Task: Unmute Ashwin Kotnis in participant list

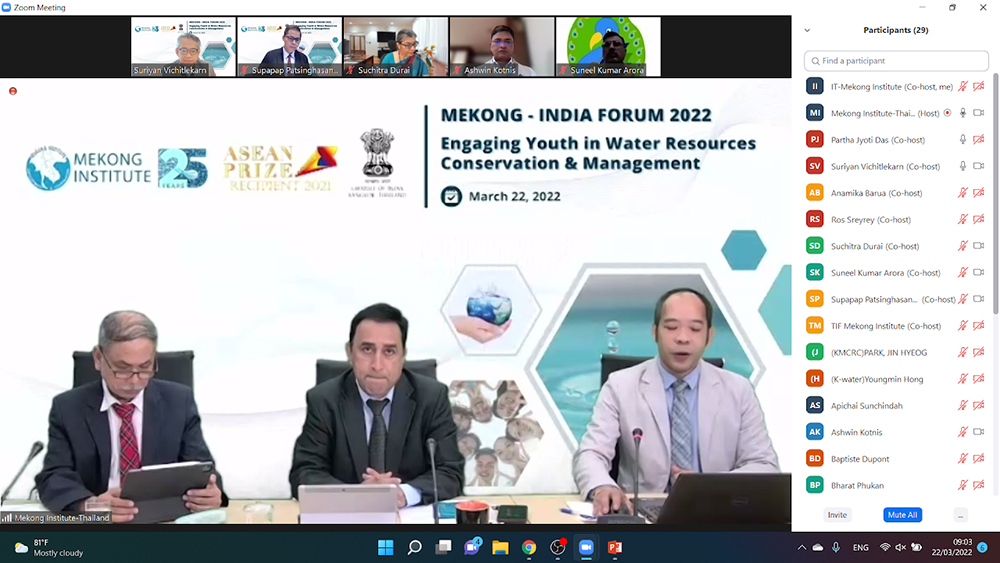Action: [962, 432]
